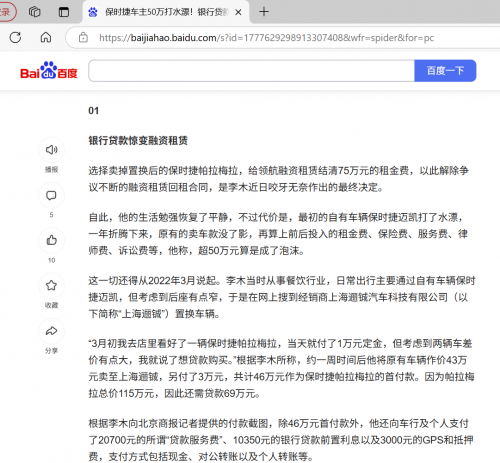Screen dimensions: 500x463
Task: Go to browser home page icon
Action: (46, 37)
